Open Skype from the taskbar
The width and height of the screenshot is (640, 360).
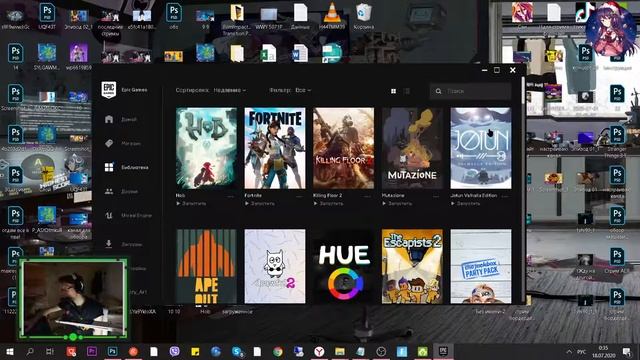coord(237,351)
